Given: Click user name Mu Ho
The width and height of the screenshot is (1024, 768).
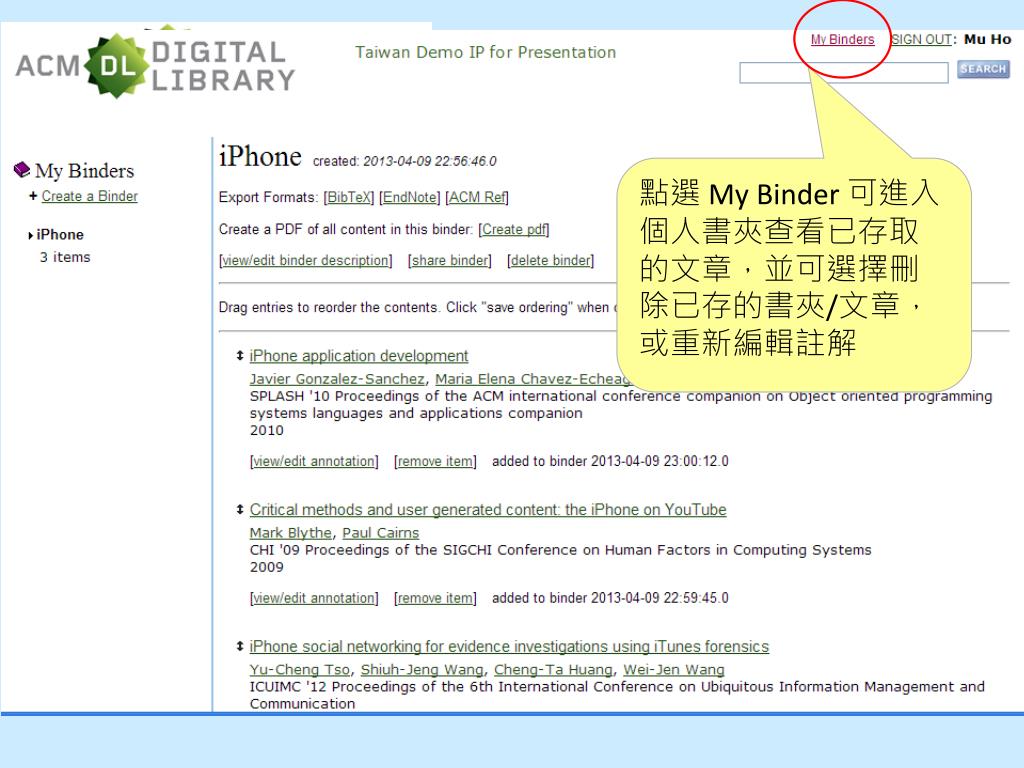Looking at the screenshot, I should click(987, 39).
